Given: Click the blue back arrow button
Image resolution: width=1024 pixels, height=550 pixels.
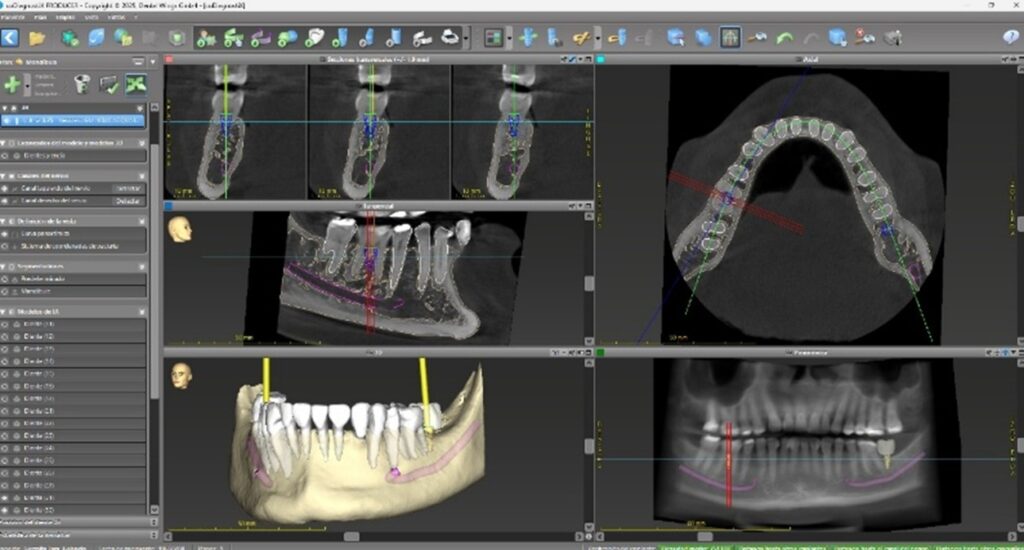Looking at the screenshot, I should tap(10, 38).
